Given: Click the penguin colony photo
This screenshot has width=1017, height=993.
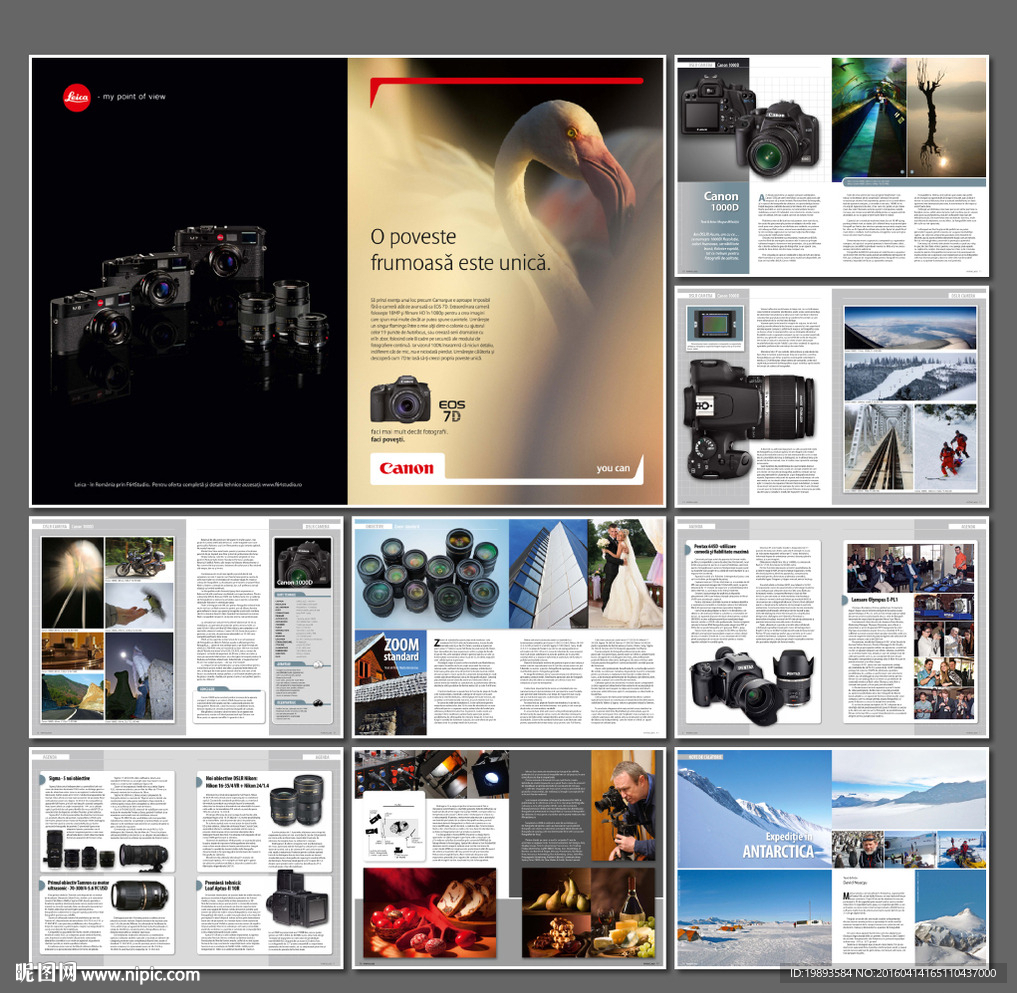Looking at the screenshot, I should click(857, 848).
